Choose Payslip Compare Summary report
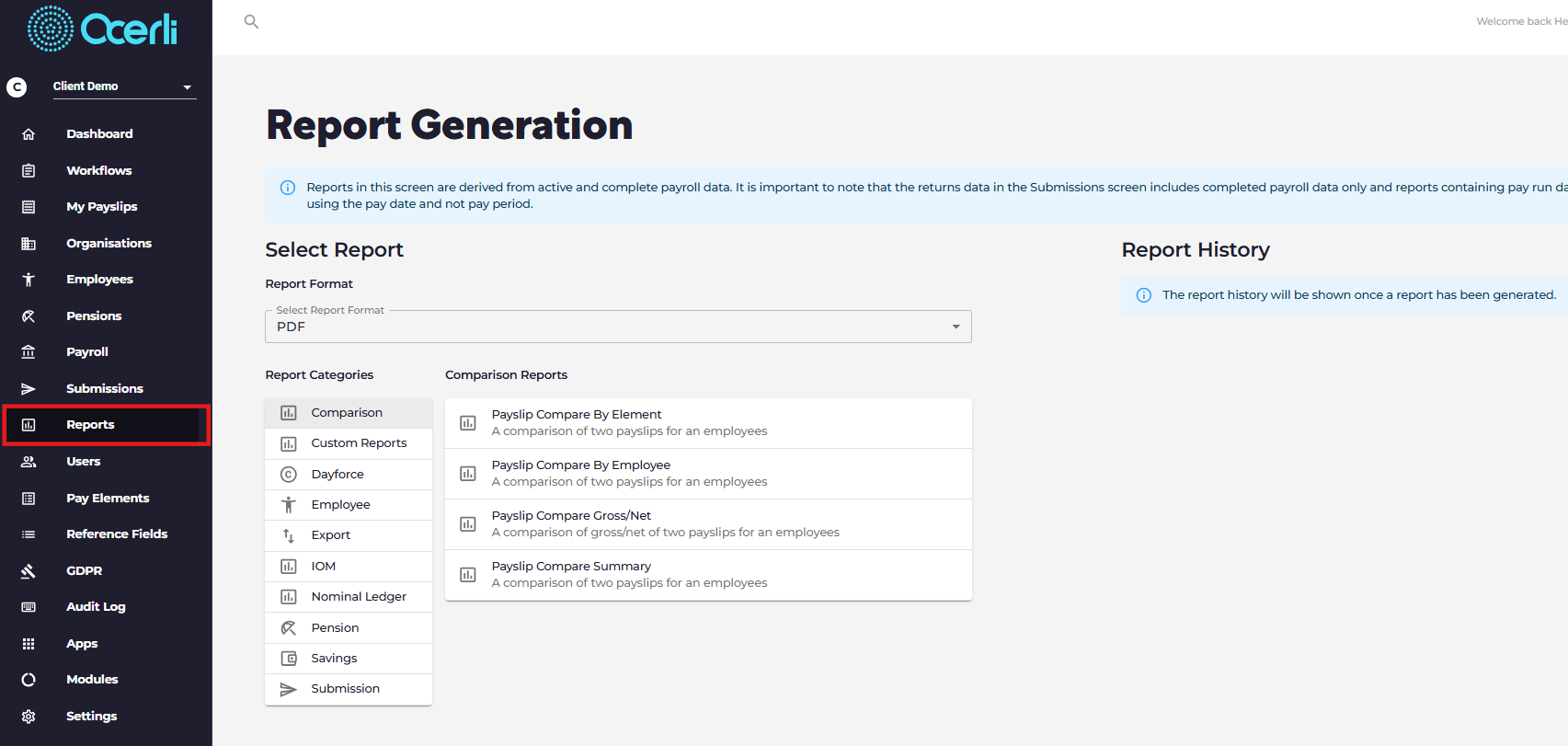Viewport: 1568px width, 746px height. click(708, 575)
